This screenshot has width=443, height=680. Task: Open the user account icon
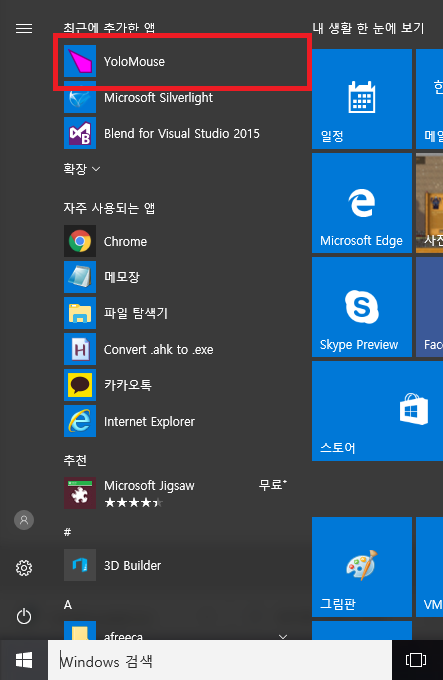click(x=24, y=520)
